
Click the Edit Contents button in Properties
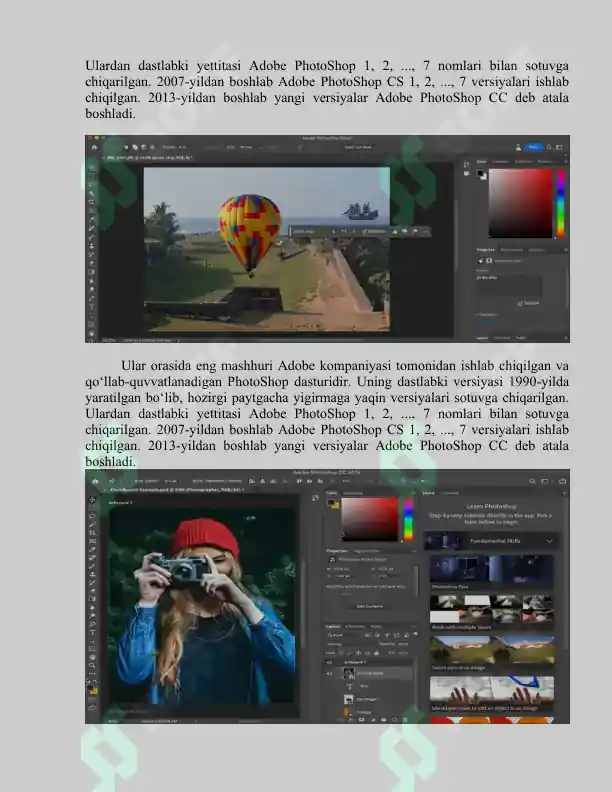(x=370, y=606)
